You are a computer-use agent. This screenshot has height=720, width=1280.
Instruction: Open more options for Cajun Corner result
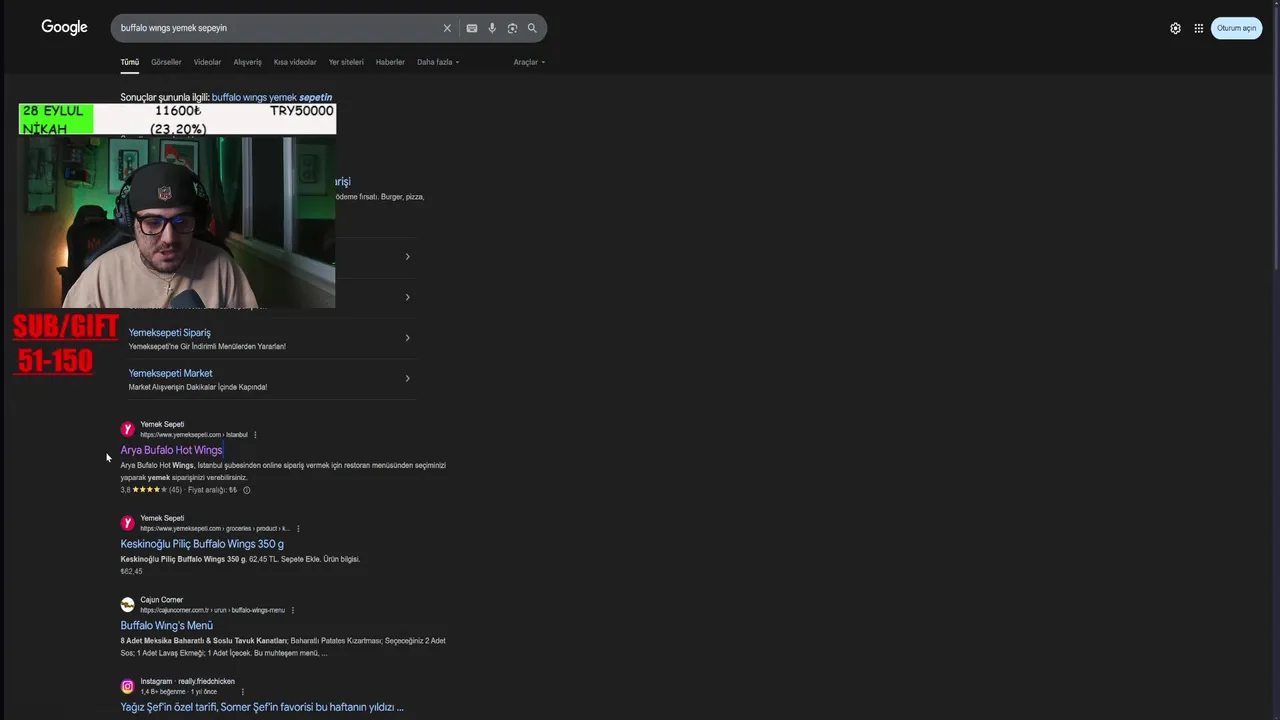click(293, 610)
